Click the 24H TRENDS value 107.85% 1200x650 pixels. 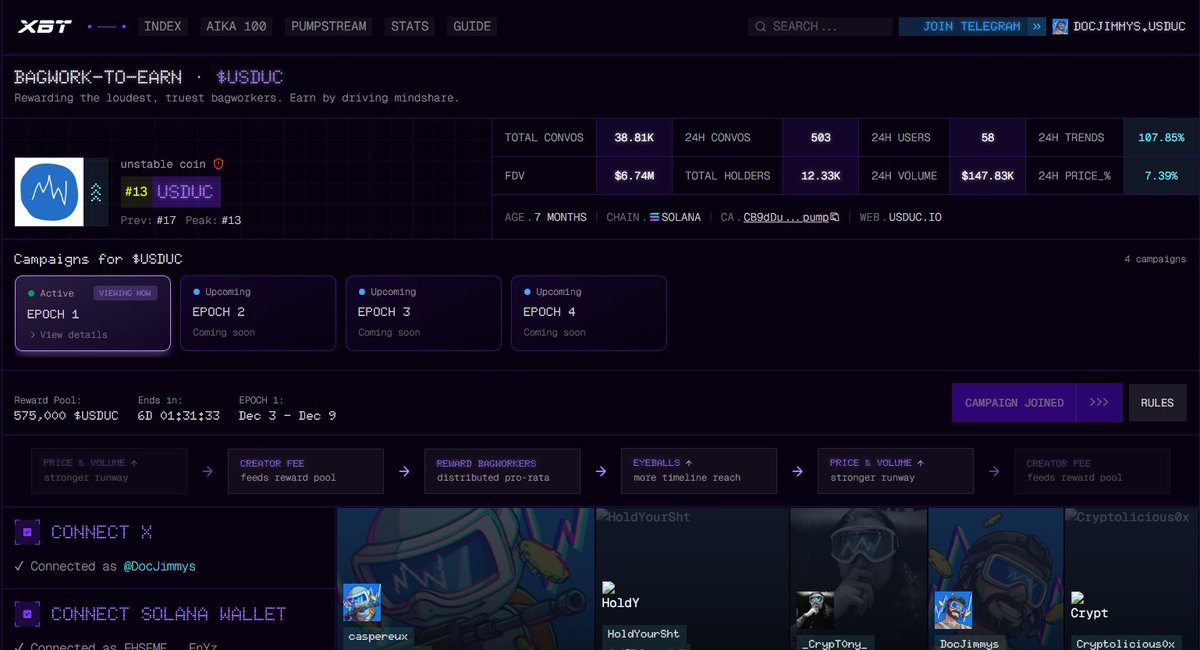coord(1161,138)
